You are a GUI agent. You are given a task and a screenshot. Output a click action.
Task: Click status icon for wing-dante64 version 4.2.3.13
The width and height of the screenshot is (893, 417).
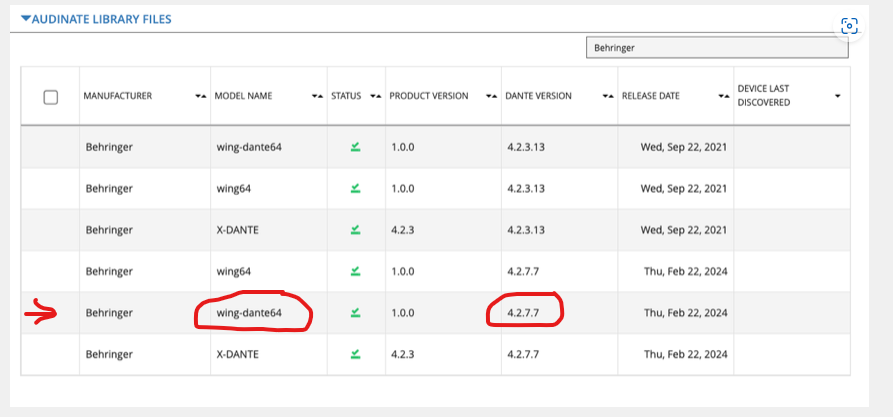(355, 147)
